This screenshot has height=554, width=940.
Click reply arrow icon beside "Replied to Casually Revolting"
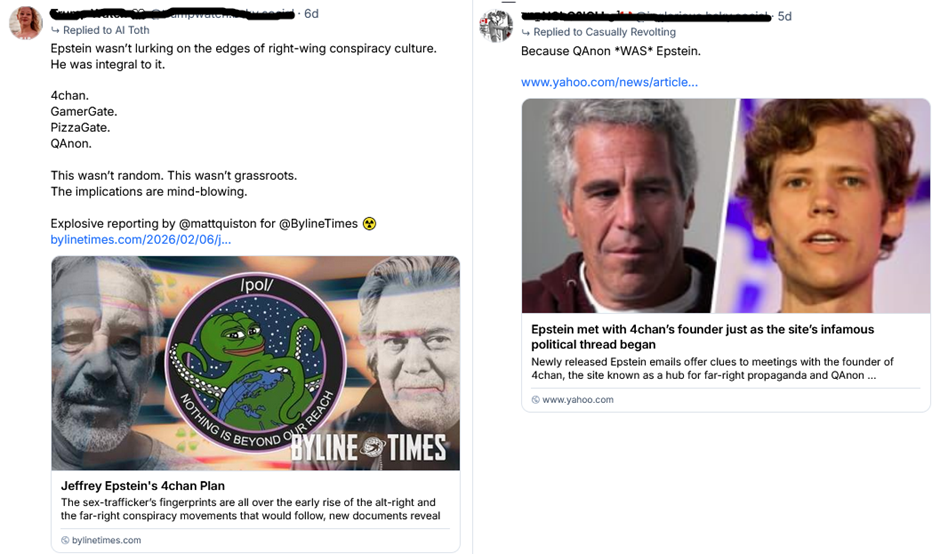(526, 32)
